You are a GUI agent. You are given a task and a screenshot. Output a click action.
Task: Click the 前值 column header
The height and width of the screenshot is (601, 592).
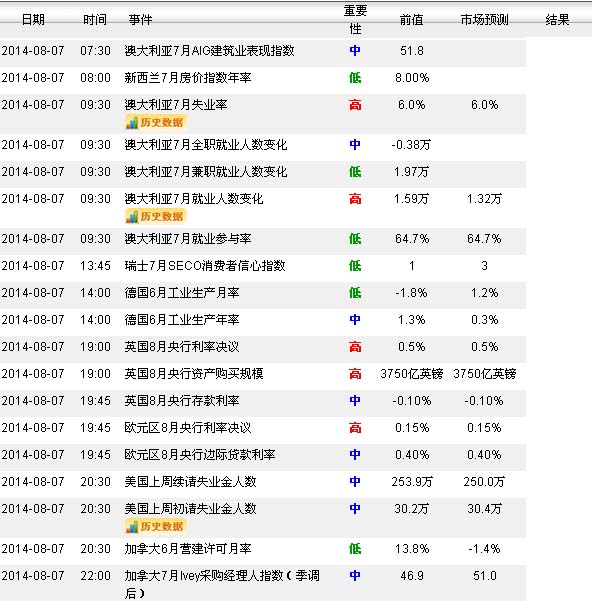[412, 20]
